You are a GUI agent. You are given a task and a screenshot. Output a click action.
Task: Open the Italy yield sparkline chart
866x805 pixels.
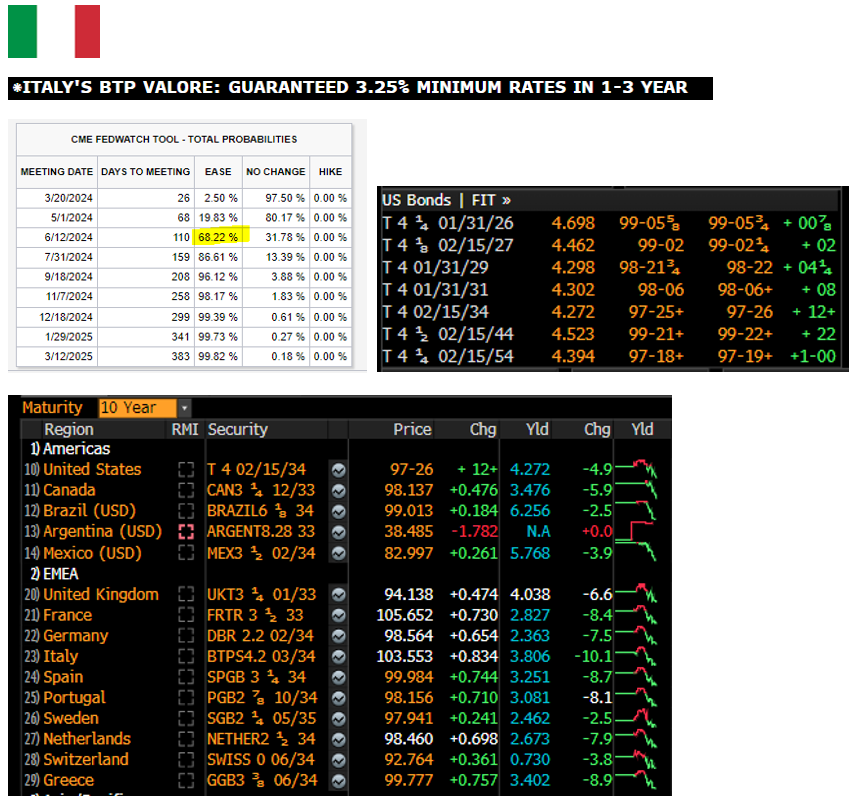(636, 656)
